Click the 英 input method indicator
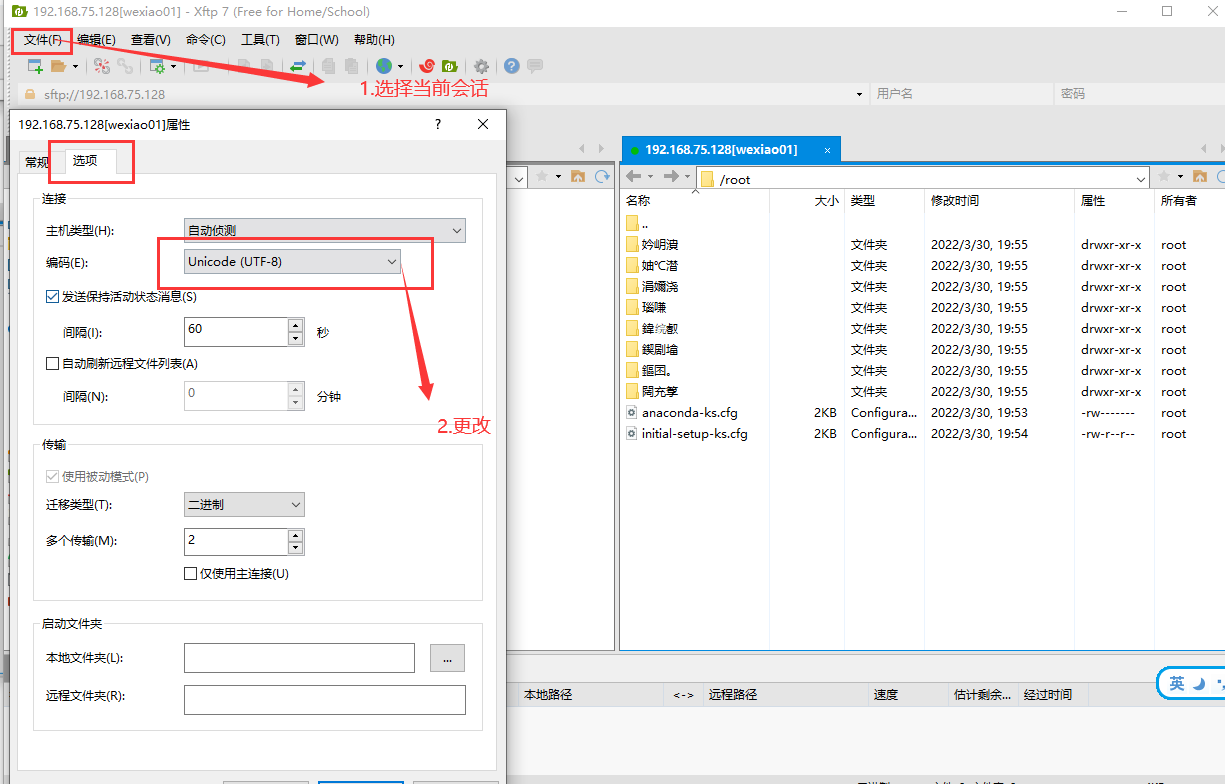This screenshot has width=1225, height=784. pyautogui.click(x=1177, y=683)
